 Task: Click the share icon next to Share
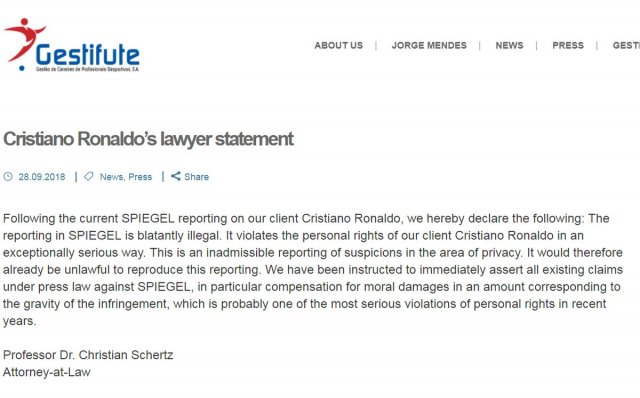176,176
